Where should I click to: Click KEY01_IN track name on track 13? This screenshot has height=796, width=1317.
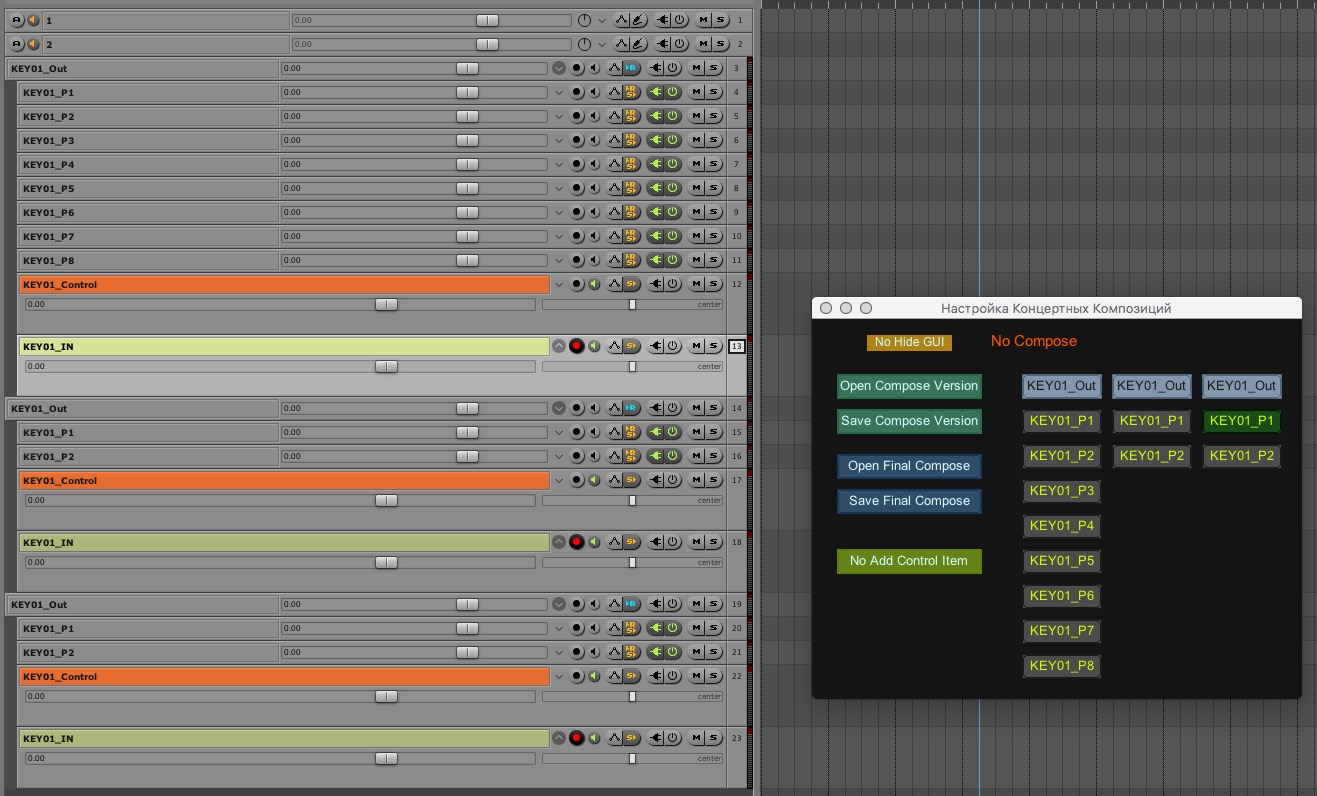click(284, 346)
